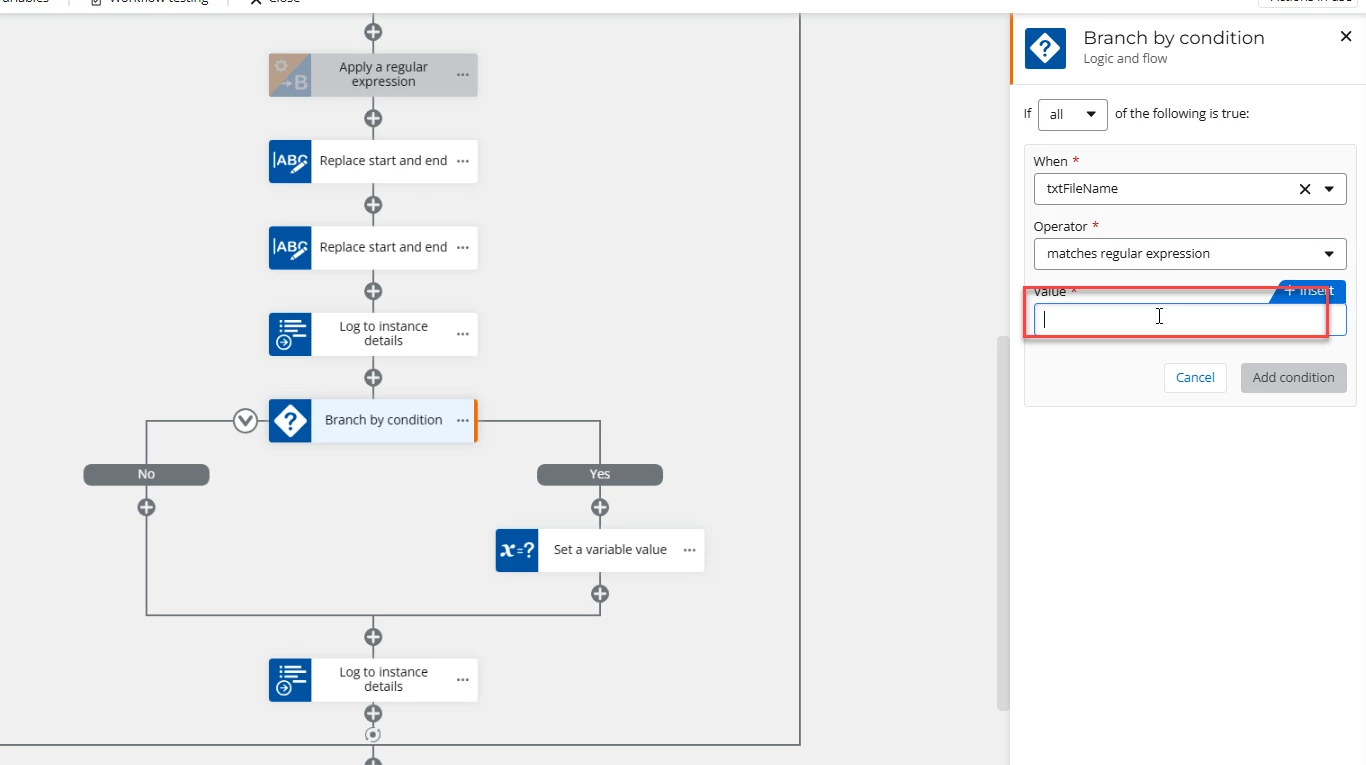Select the Apply a regular expression action card
This screenshot has height=765, width=1366.
point(373,75)
